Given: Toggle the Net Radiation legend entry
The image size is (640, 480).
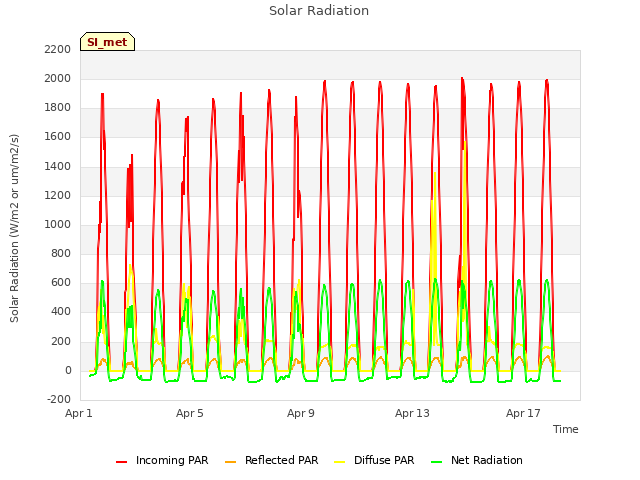Looking at the screenshot, I should click(477, 460).
